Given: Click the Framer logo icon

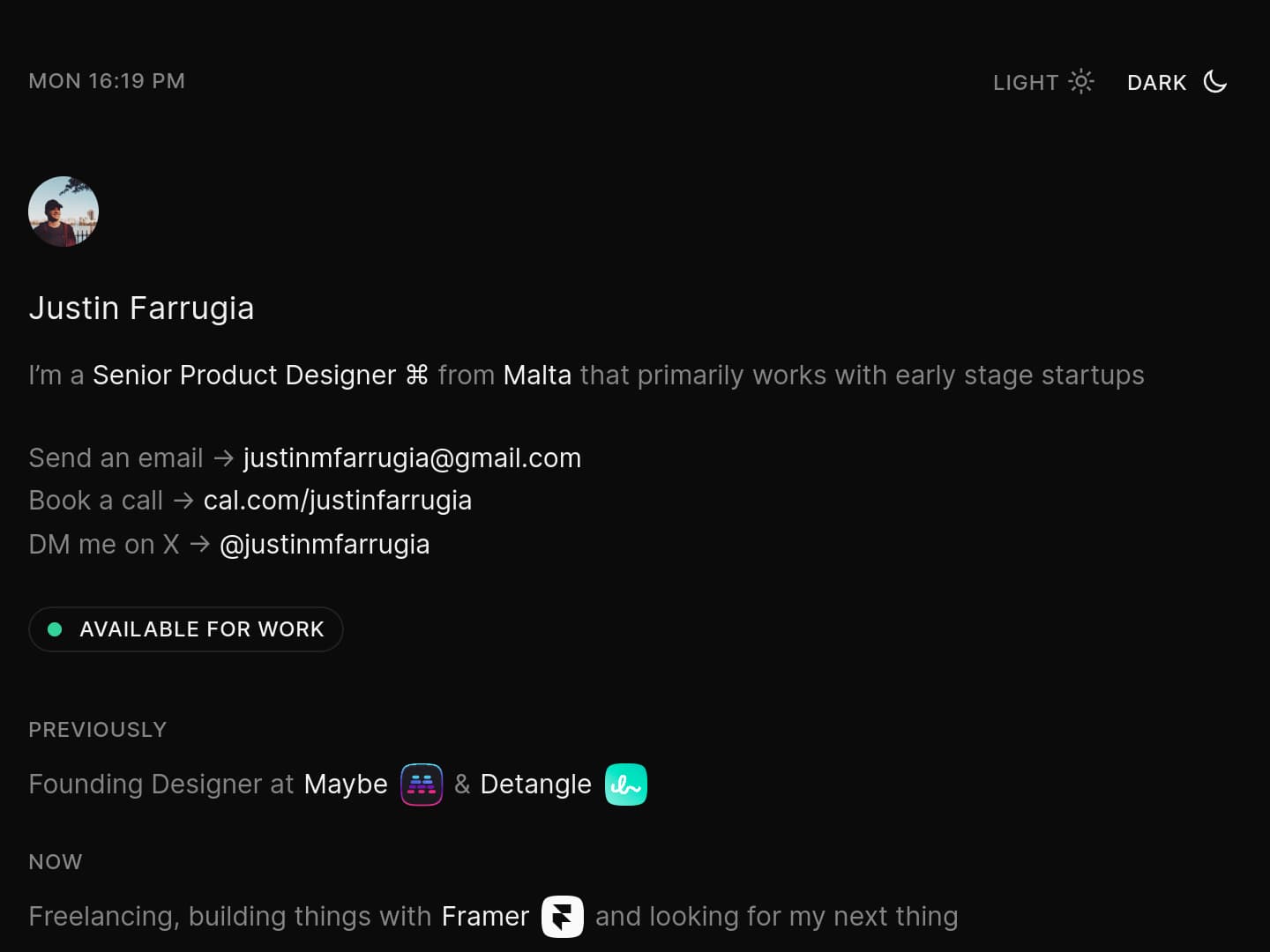Looking at the screenshot, I should [x=563, y=917].
